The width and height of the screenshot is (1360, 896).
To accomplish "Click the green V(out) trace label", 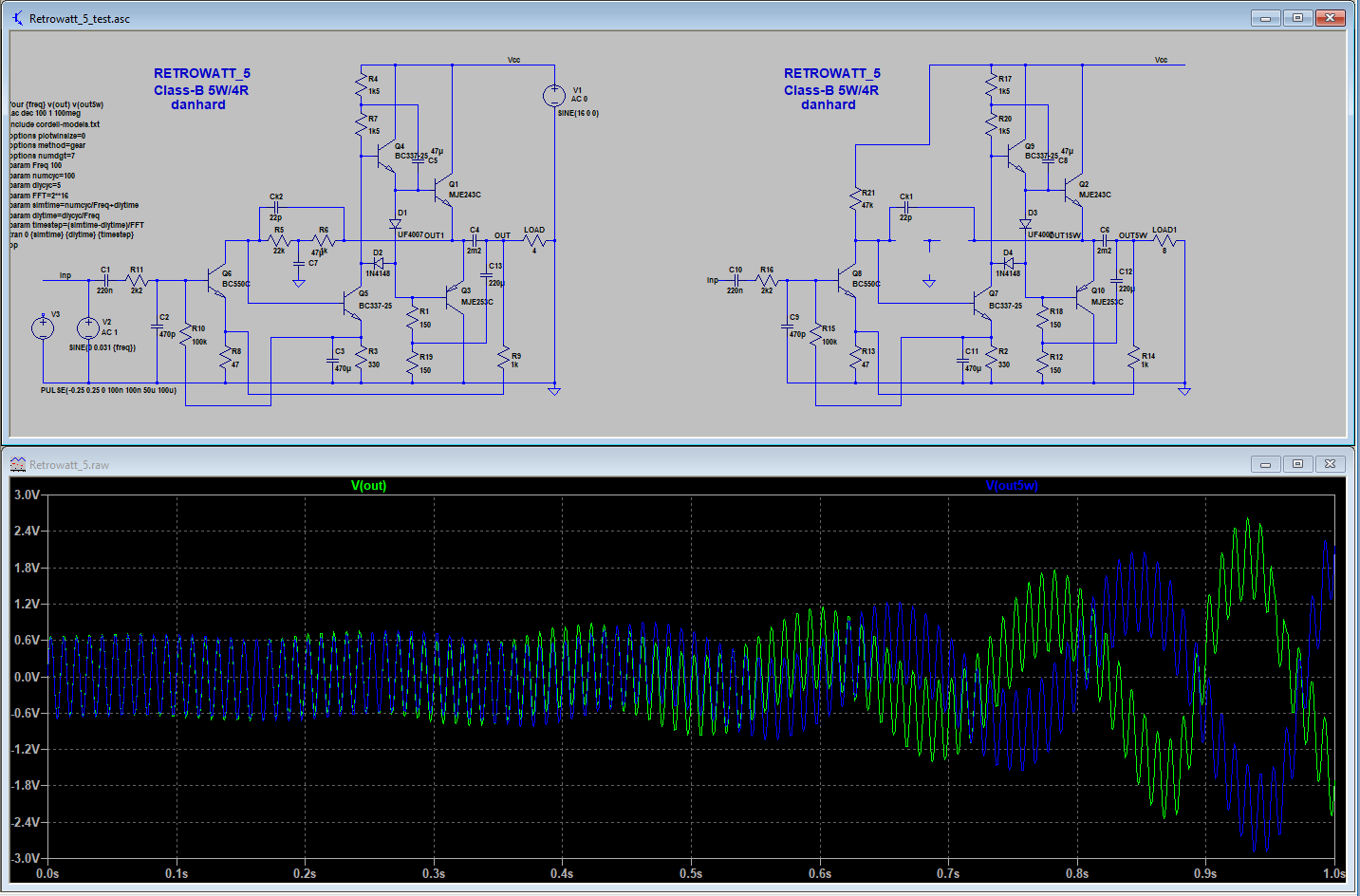I will (x=368, y=485).
